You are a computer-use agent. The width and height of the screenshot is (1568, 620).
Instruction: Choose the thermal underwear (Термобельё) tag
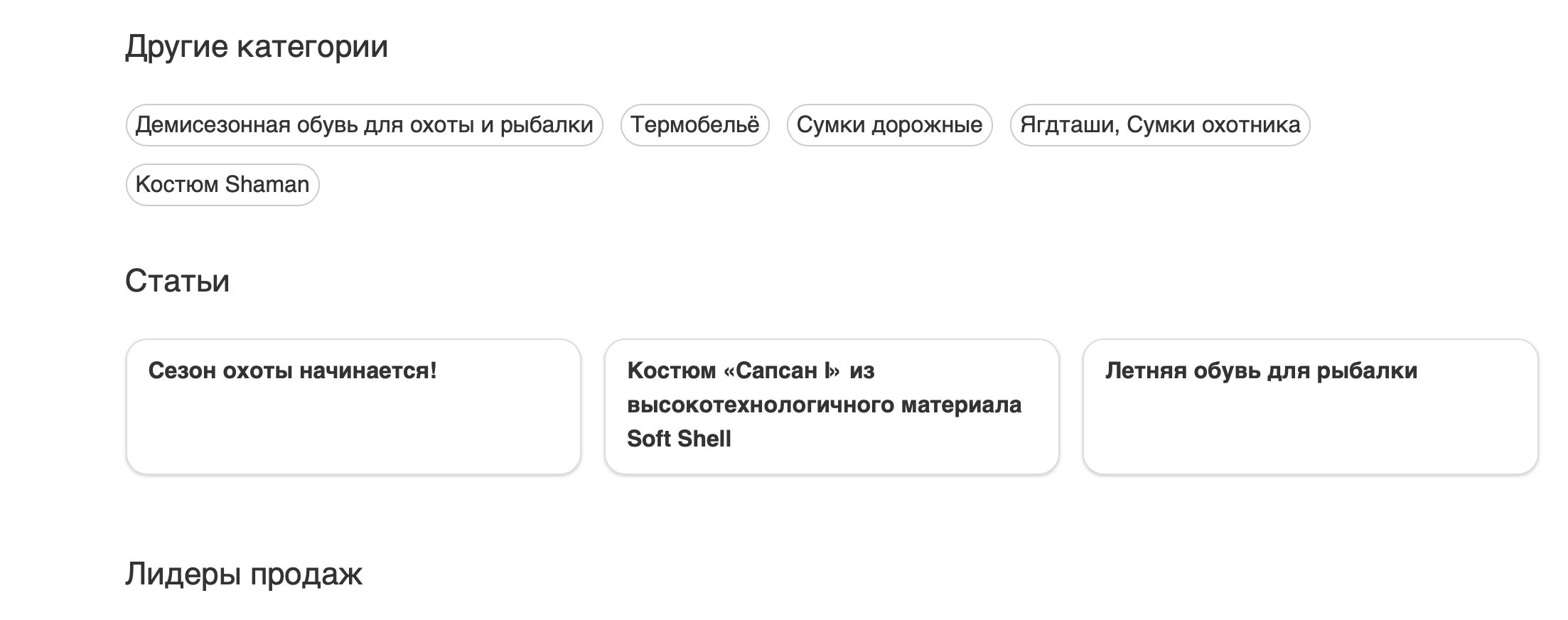coord(694,125)
